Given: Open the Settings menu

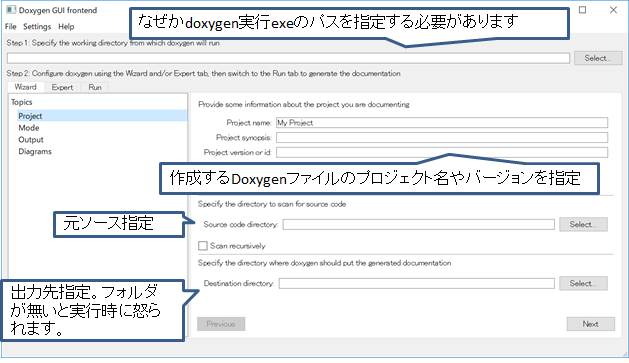Looking at the screenshot, I should coord(37,26).
